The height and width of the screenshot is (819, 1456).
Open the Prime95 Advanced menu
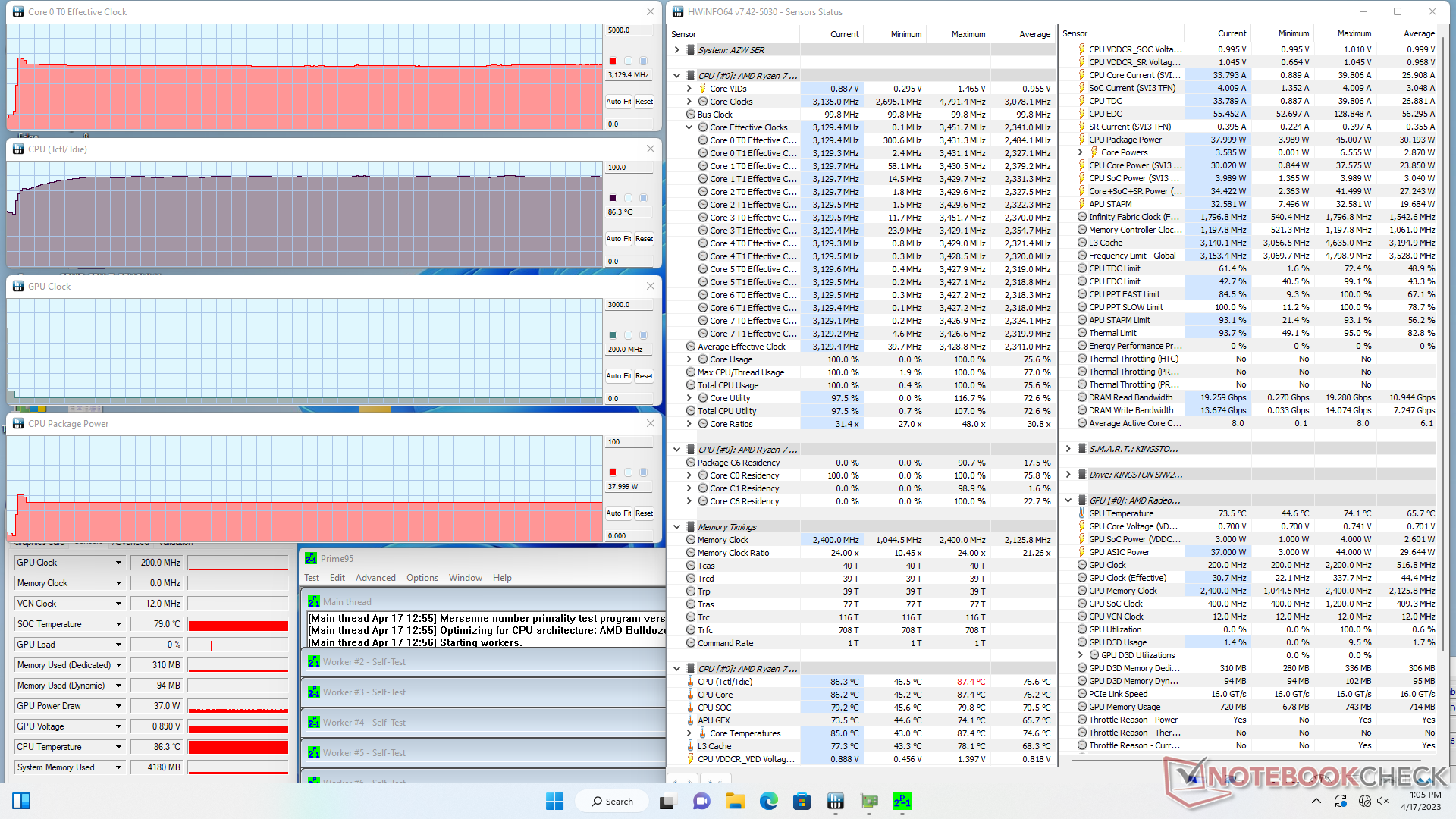(x=375, y=578)
